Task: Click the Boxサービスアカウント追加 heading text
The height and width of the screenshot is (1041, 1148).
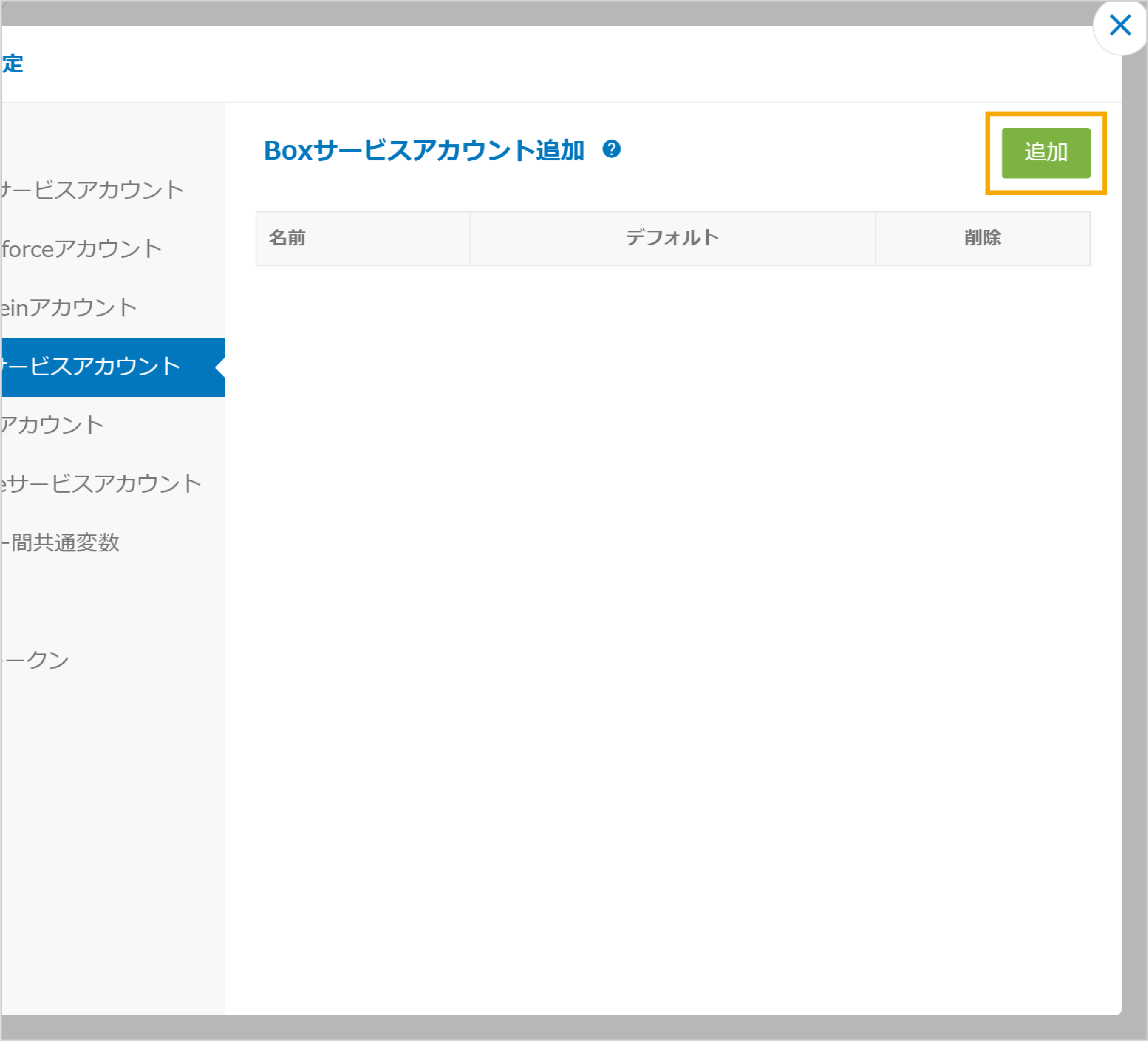Action: (424, 151)
